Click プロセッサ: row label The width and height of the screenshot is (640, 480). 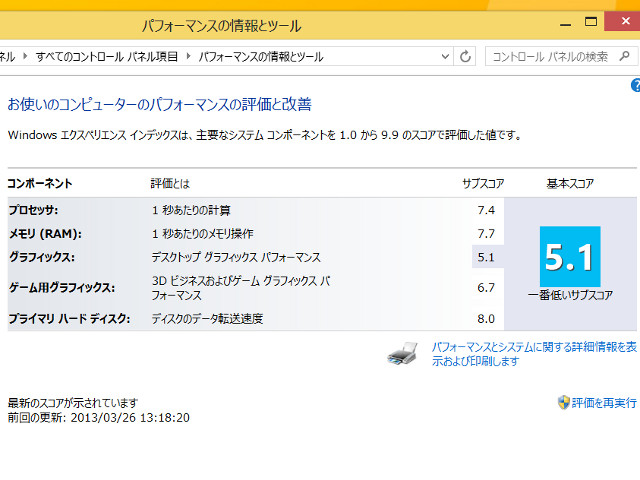(x=33, y=210)
